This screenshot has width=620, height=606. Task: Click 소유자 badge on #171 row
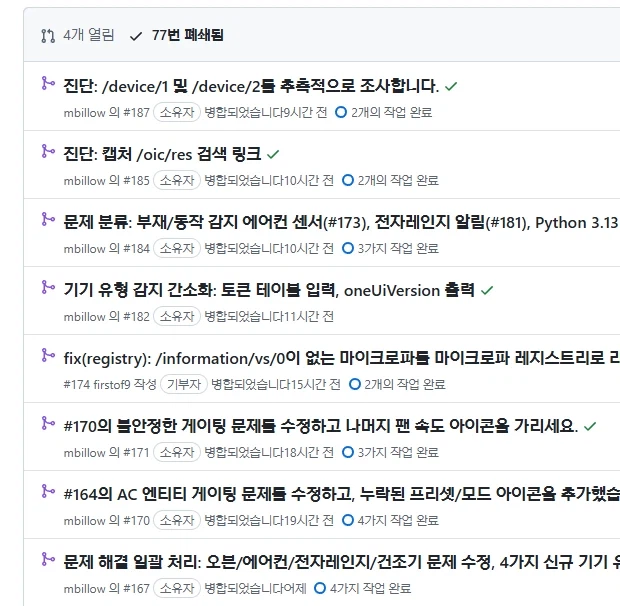(x=177, y=452)
